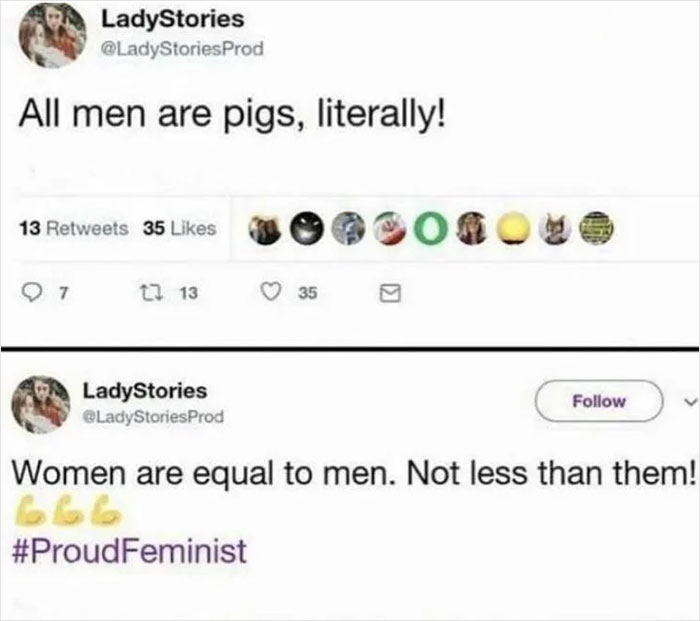
Task: Click the LadyStories name on top tweet
Action: coord(172,20)
